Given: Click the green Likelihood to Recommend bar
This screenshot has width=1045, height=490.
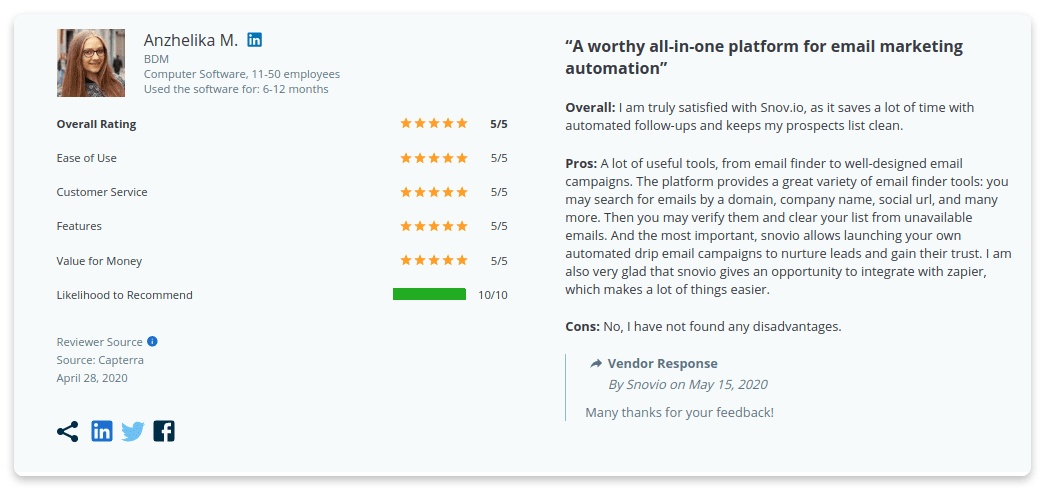Looking at the screenshot, I should (x=429, y=295).
